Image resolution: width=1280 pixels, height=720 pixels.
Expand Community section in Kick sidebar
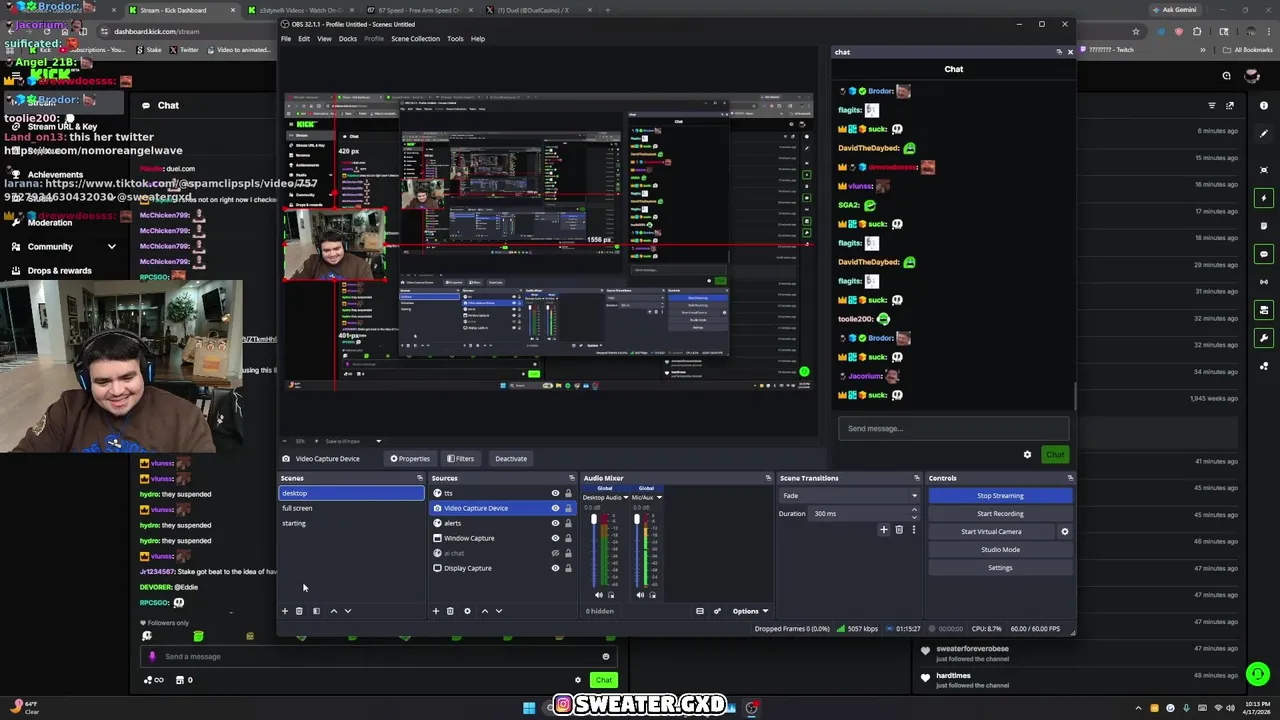point(111,246)
